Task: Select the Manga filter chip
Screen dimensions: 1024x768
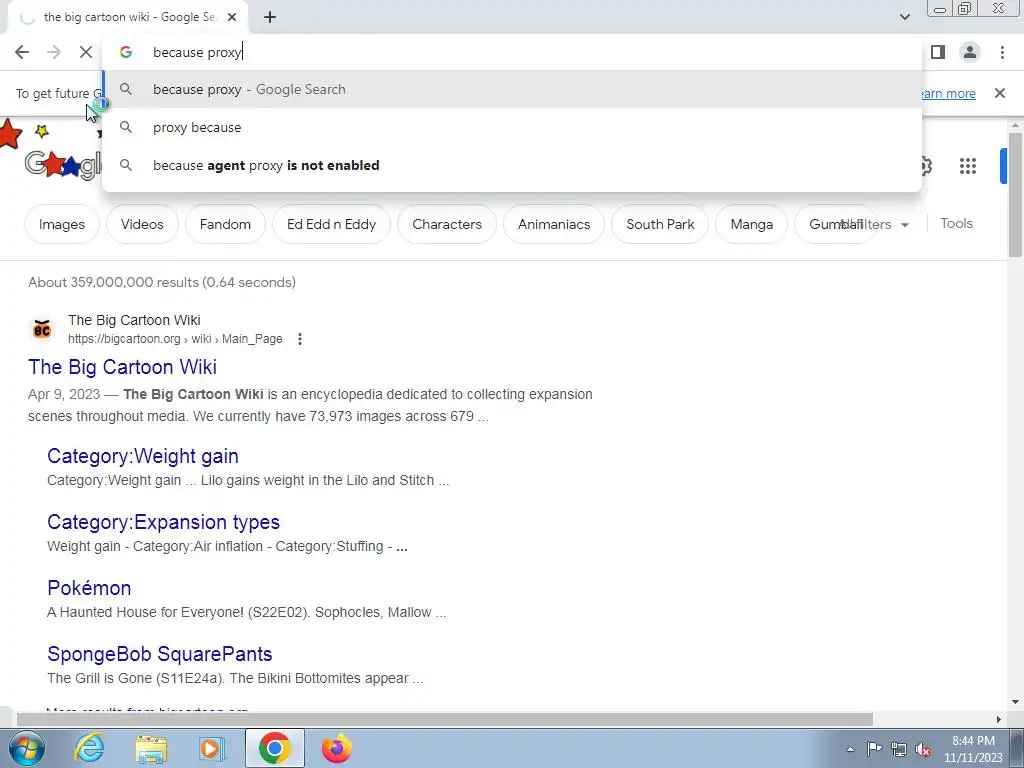Action: click(x=751, y=224)
